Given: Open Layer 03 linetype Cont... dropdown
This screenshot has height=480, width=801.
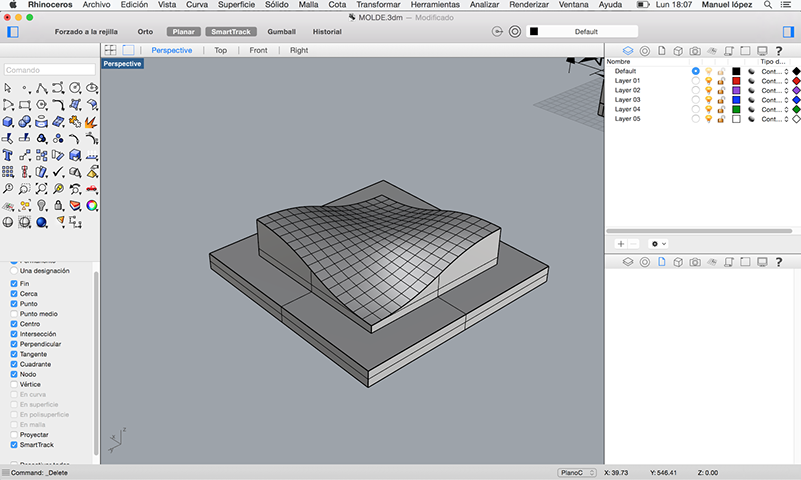Looking at the screenshot, I should coord(775,100).
